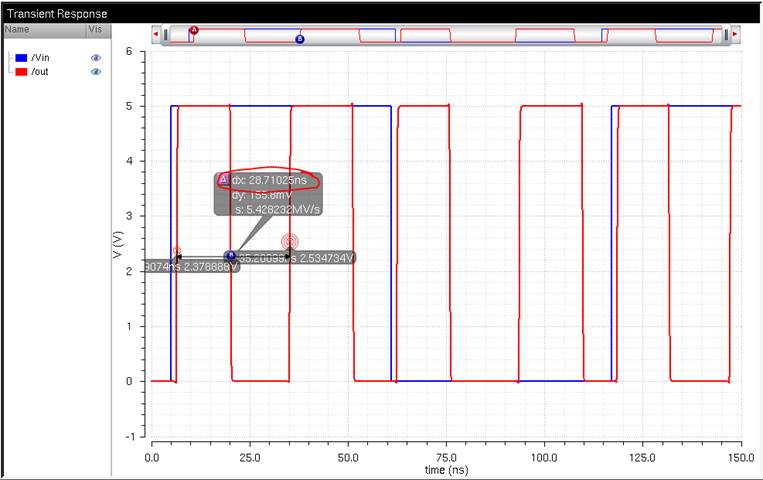Click the right zoom handle of overview bar
763x480 pixels.
(725, 35)
